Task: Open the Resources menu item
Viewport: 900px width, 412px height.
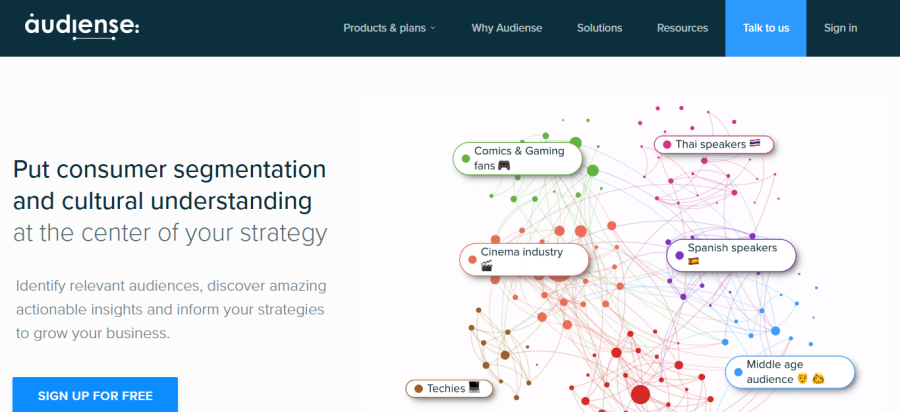Action: coord(682,28)
